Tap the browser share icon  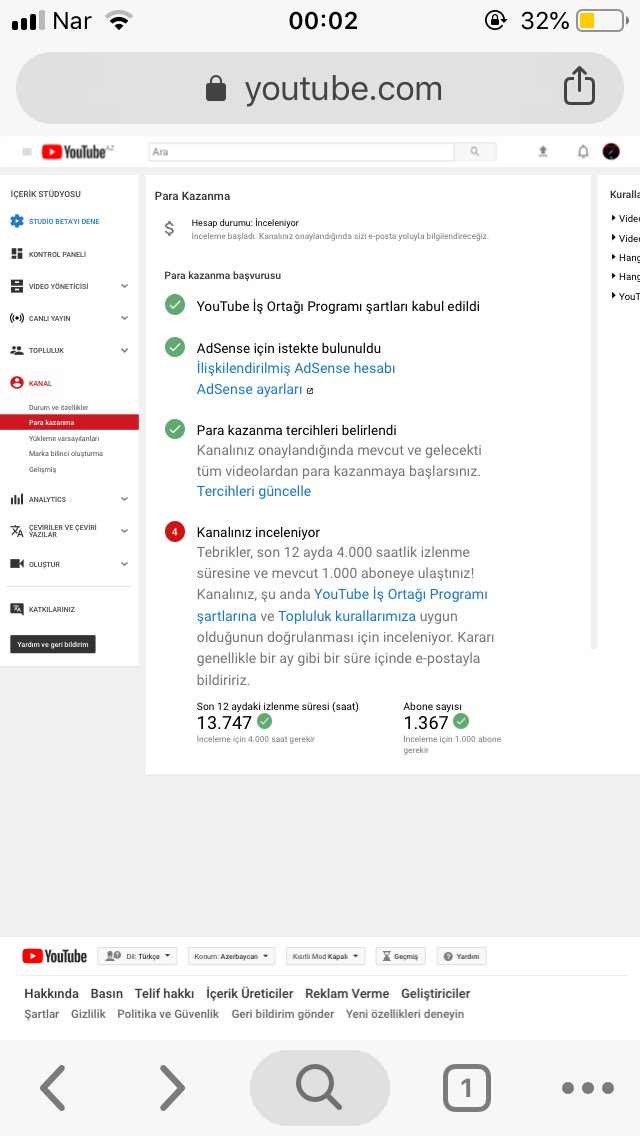tap(579, 86)
